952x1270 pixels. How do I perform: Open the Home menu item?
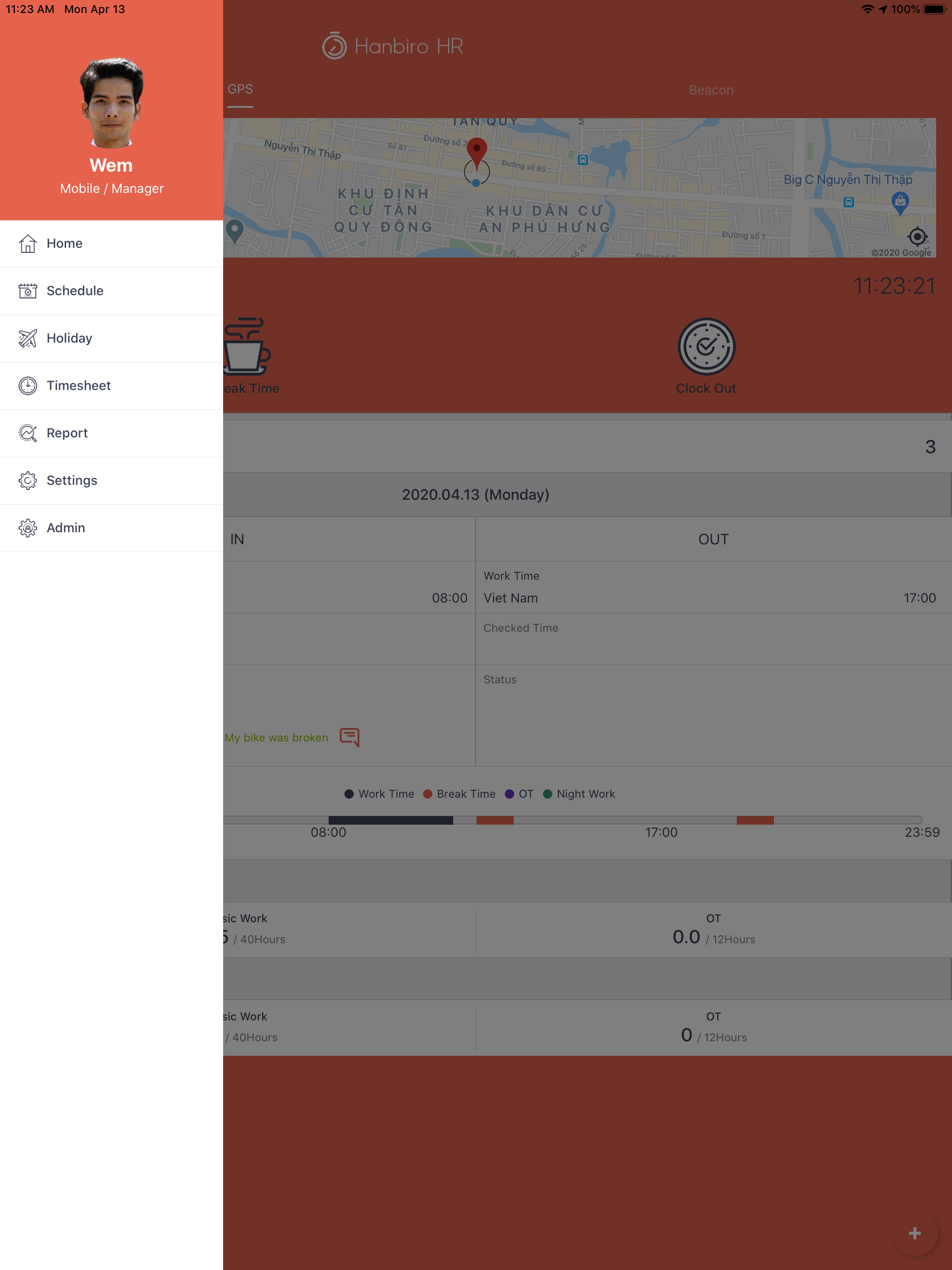click(x=112, y=244)
